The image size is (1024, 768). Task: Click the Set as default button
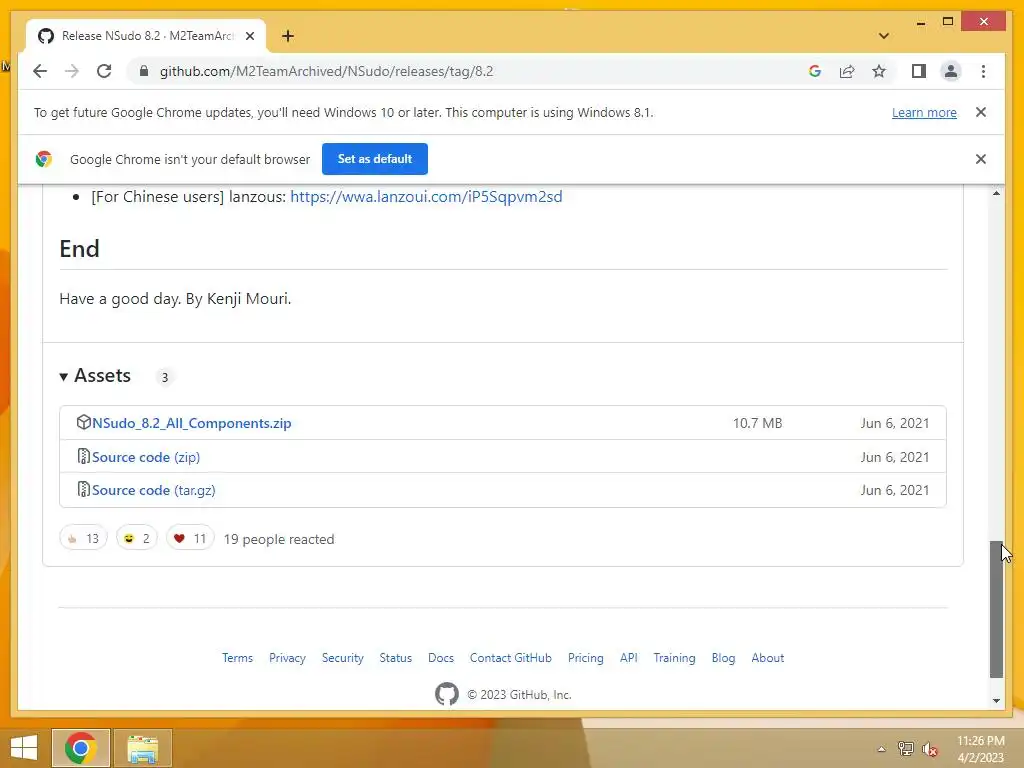[x=375, y=159]
